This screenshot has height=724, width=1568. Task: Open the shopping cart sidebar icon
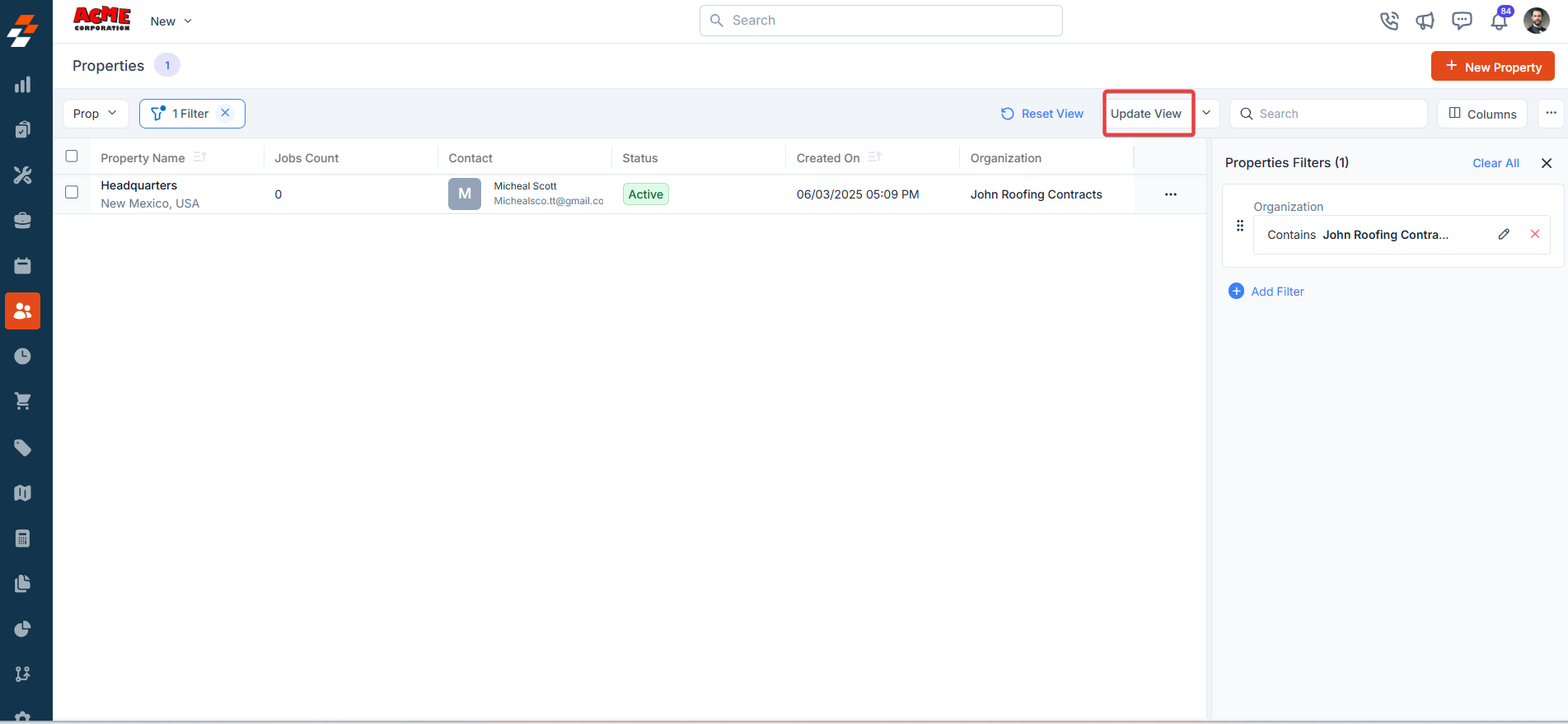[x=23, y=401]
